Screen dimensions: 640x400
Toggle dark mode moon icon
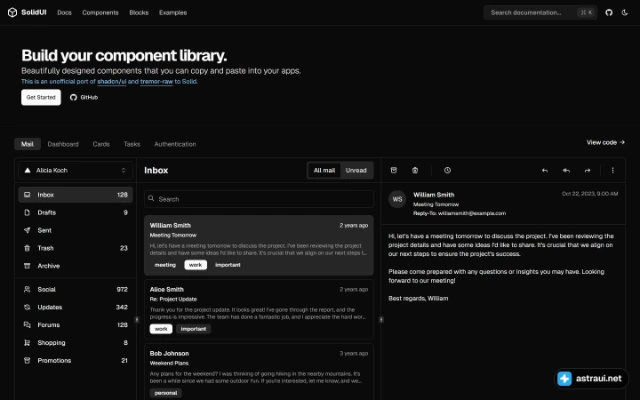coord(624,13)
